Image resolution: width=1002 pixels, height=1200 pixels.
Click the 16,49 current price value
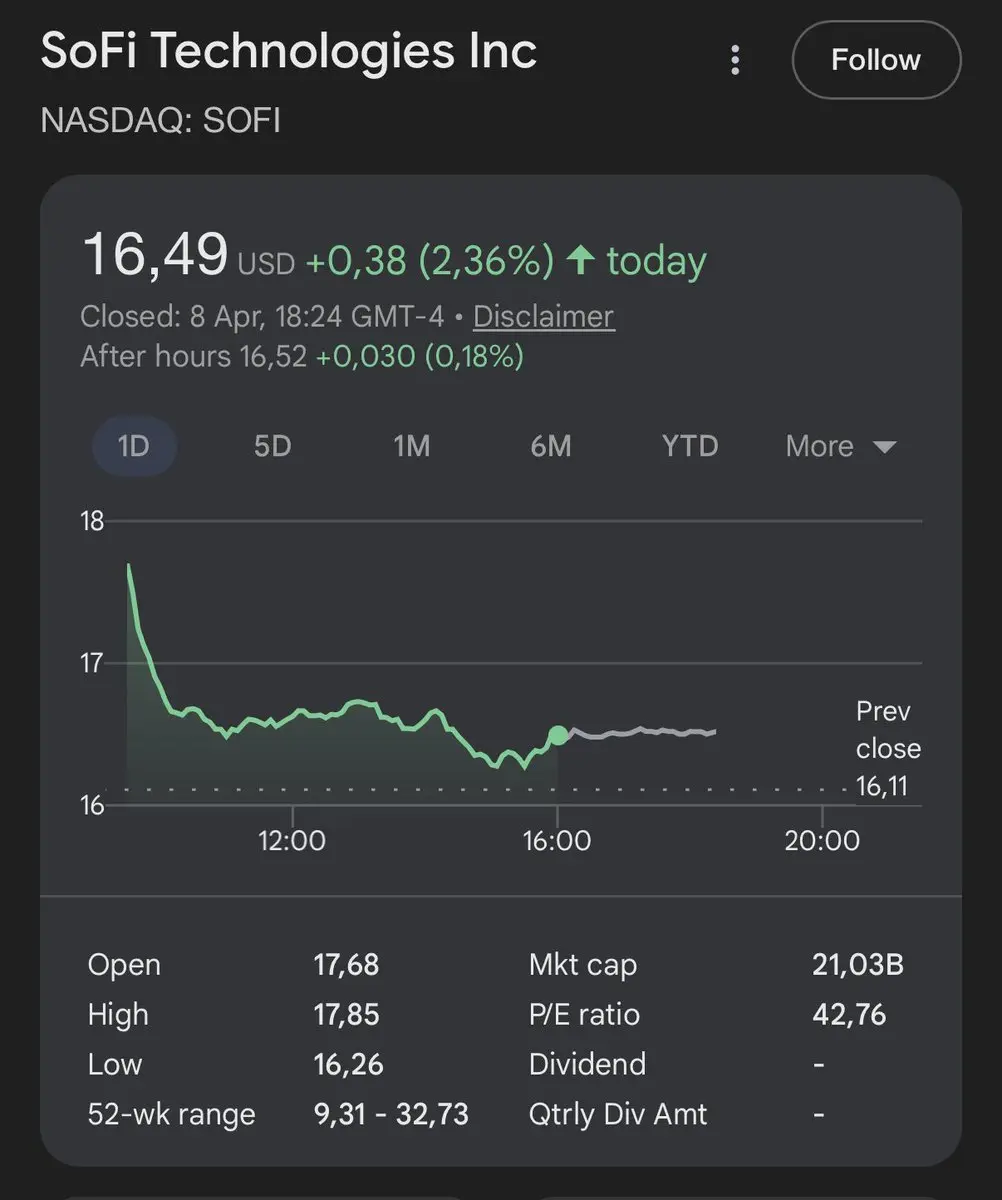pyautogui.click(x=155, y=255)
